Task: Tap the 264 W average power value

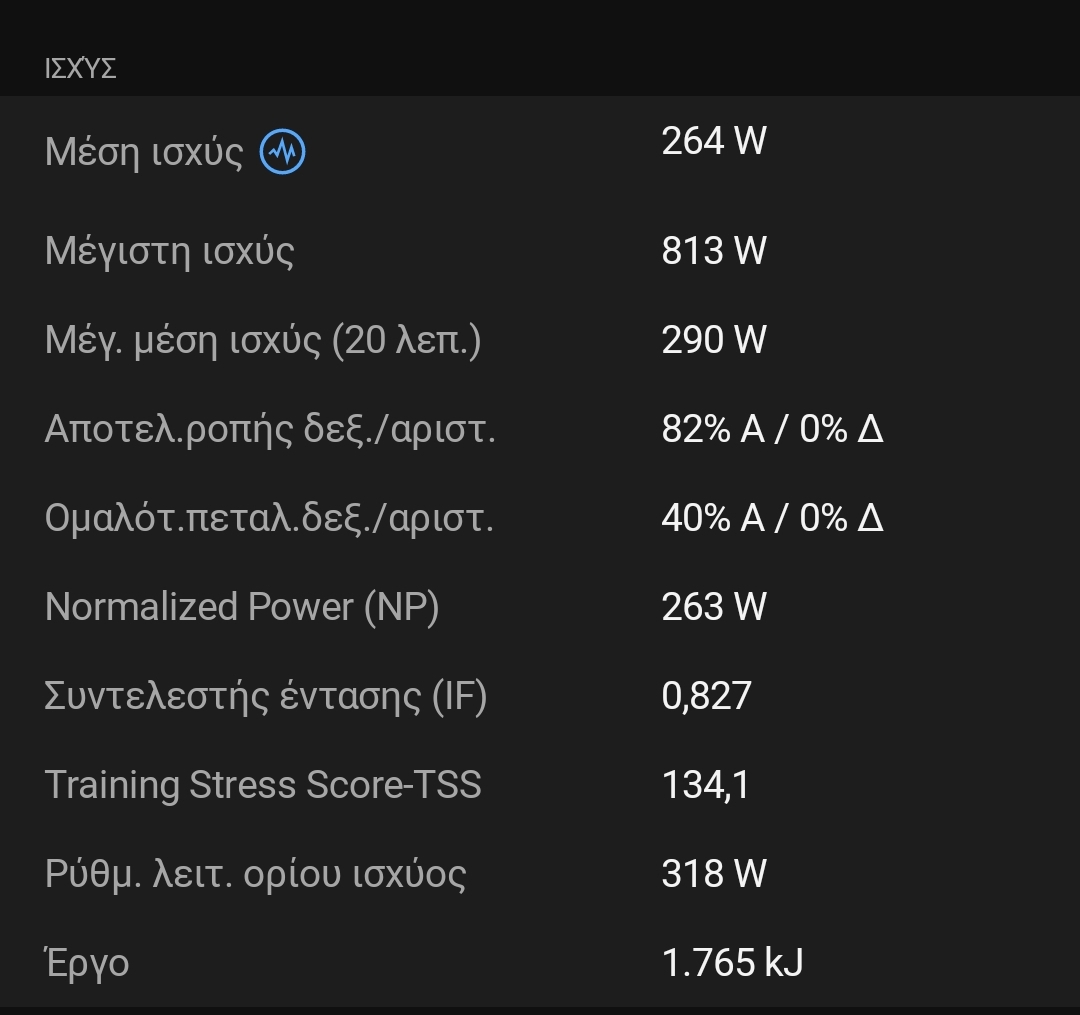Action: coord(714,141)
